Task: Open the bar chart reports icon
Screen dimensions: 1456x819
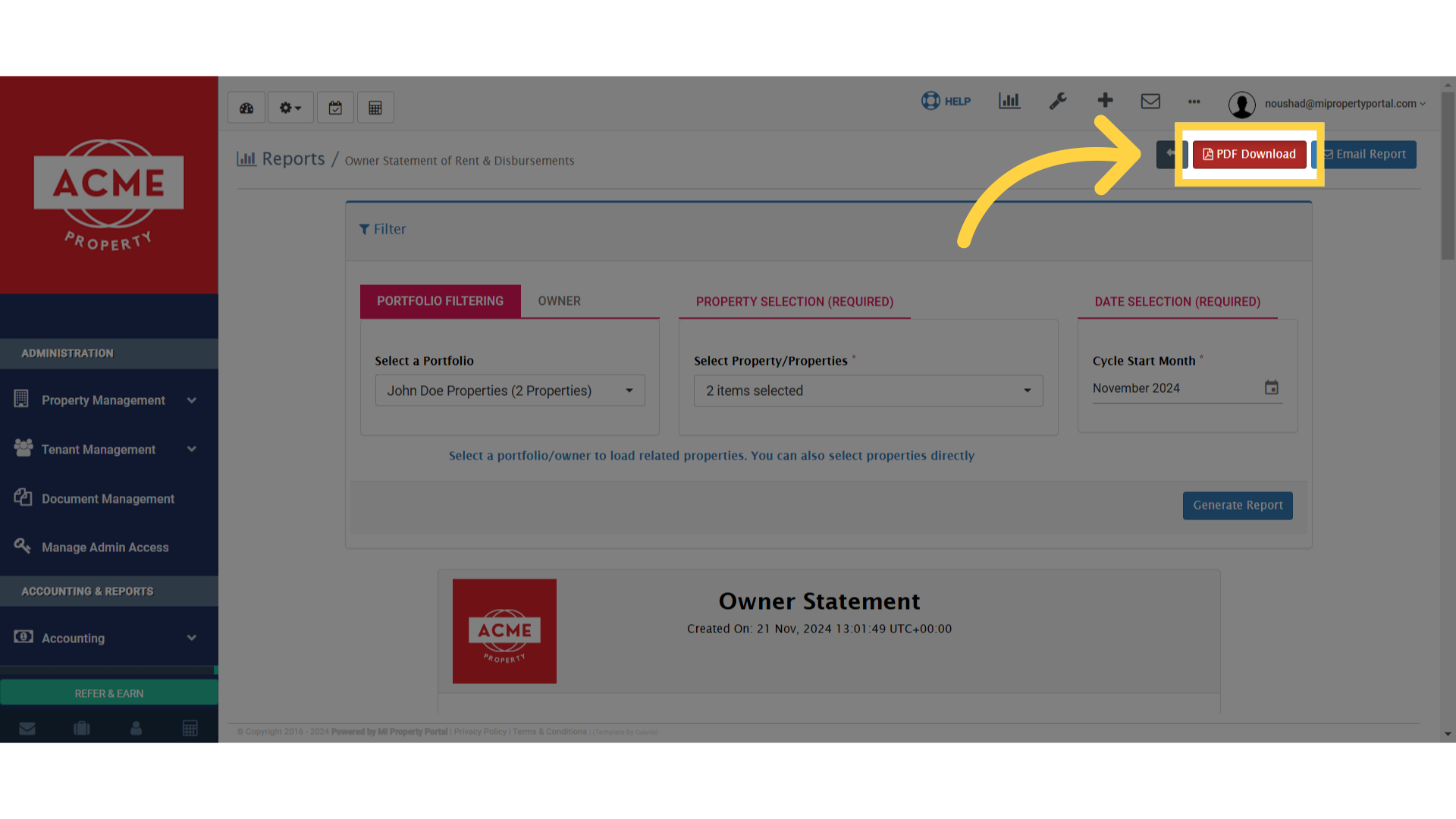Action: click(1009, 101)
